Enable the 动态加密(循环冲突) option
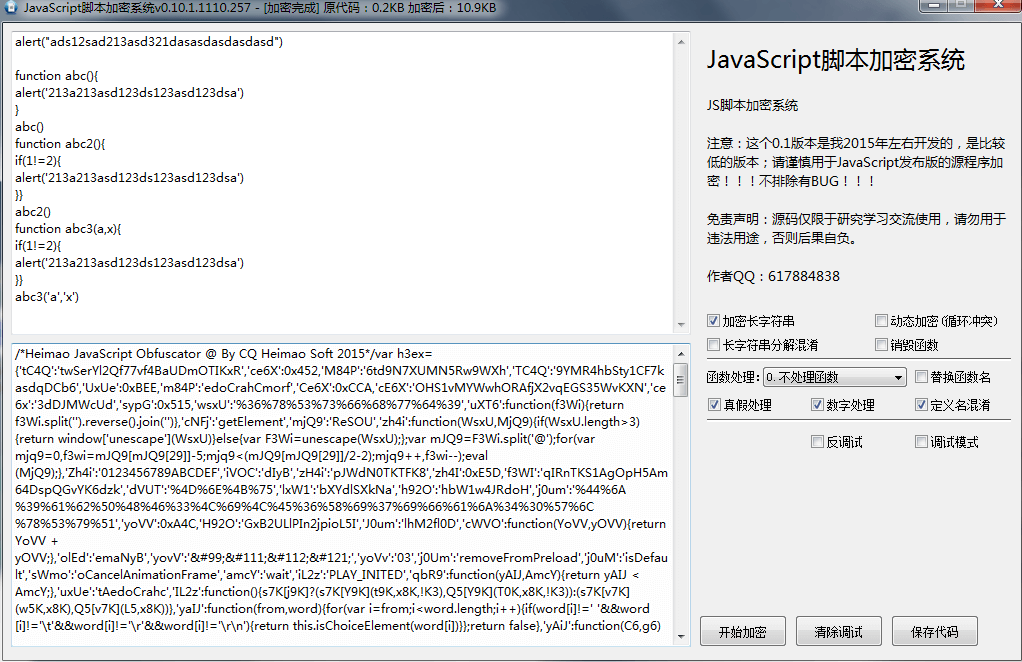Image resolution: width=1022 pixels, height=662 pixels. pos(882,320)
